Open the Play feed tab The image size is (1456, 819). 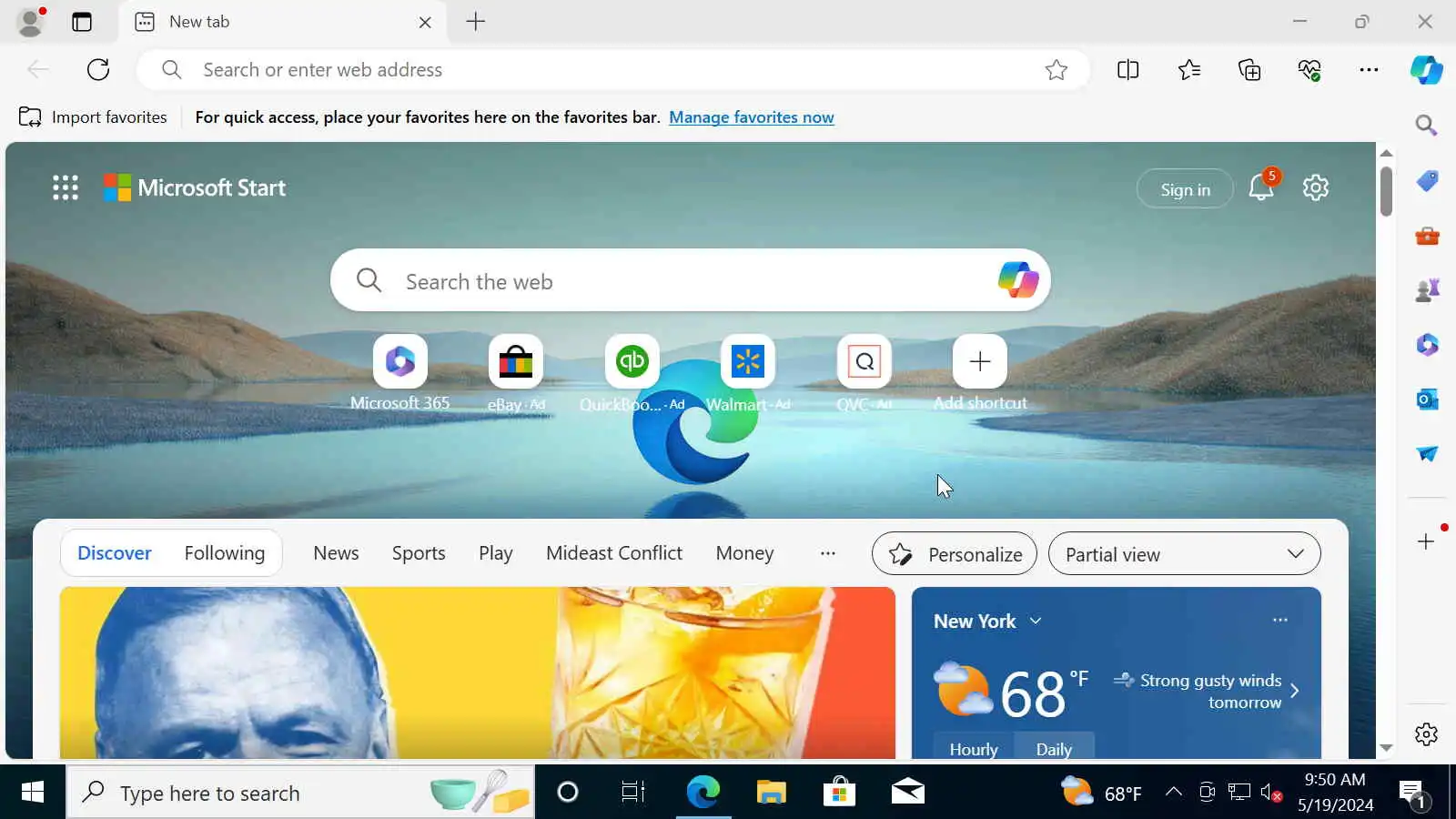tap(496, 553)
